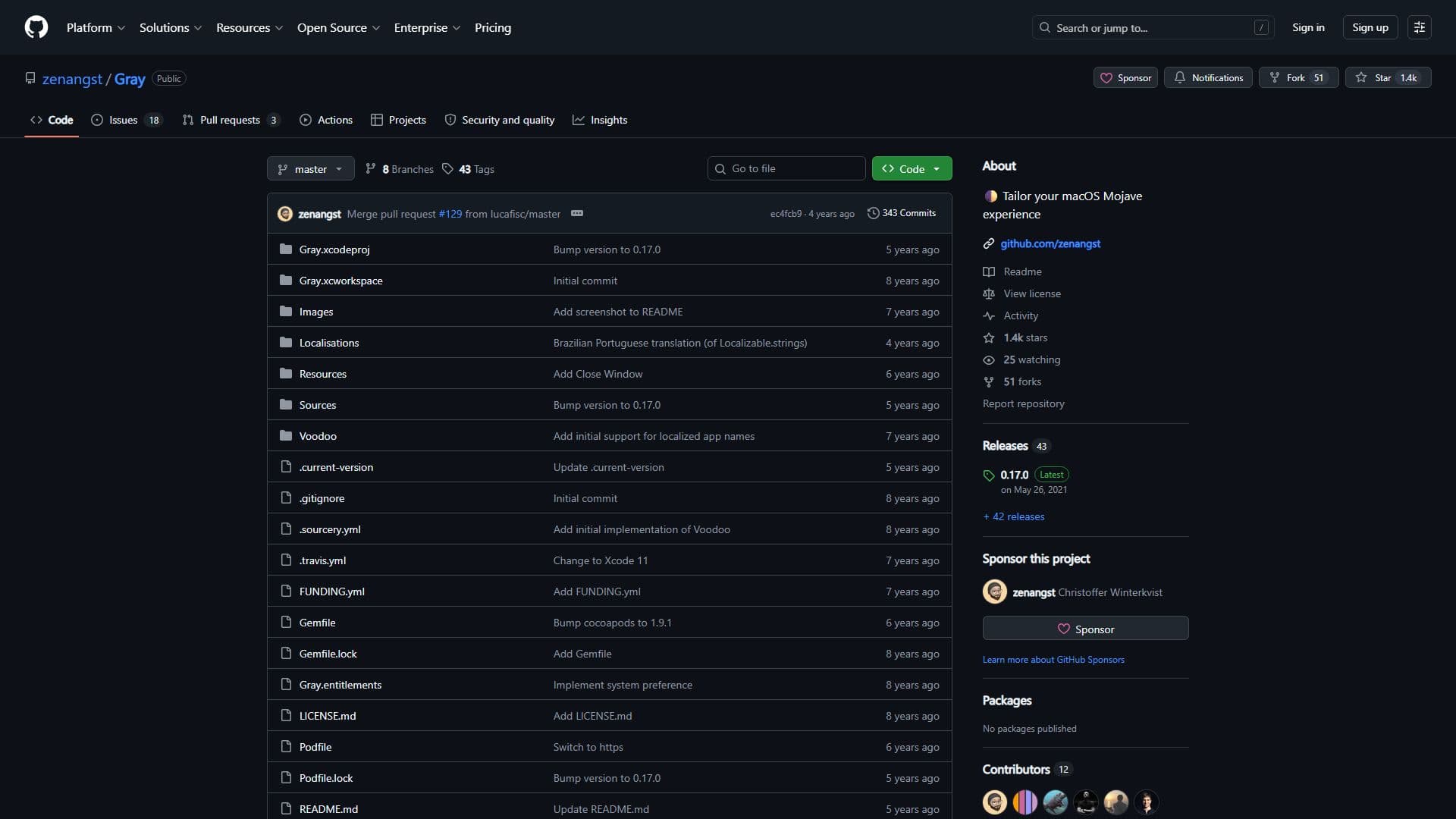Viewport: 1456px width, 819px height.
Task: Click Sign in
Action: pos(1308,27)
